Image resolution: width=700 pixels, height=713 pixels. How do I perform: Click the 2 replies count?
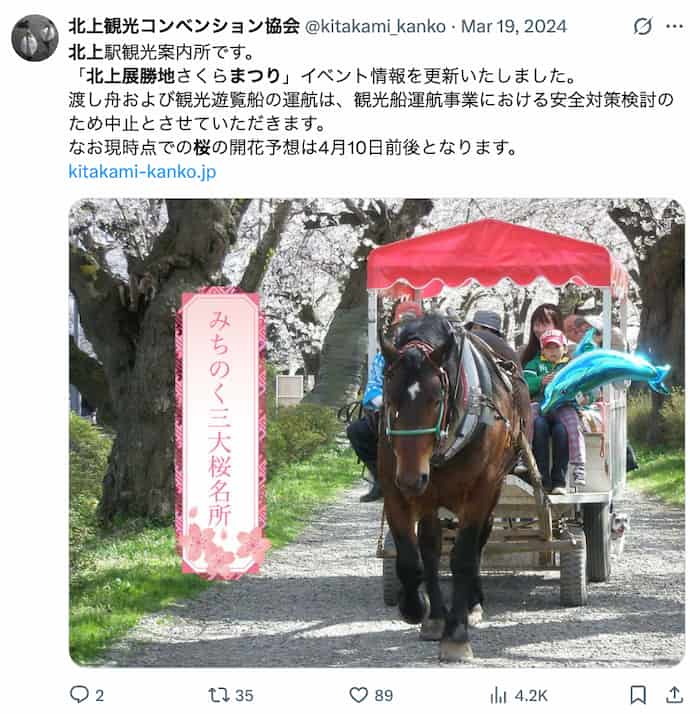point(100,695)
